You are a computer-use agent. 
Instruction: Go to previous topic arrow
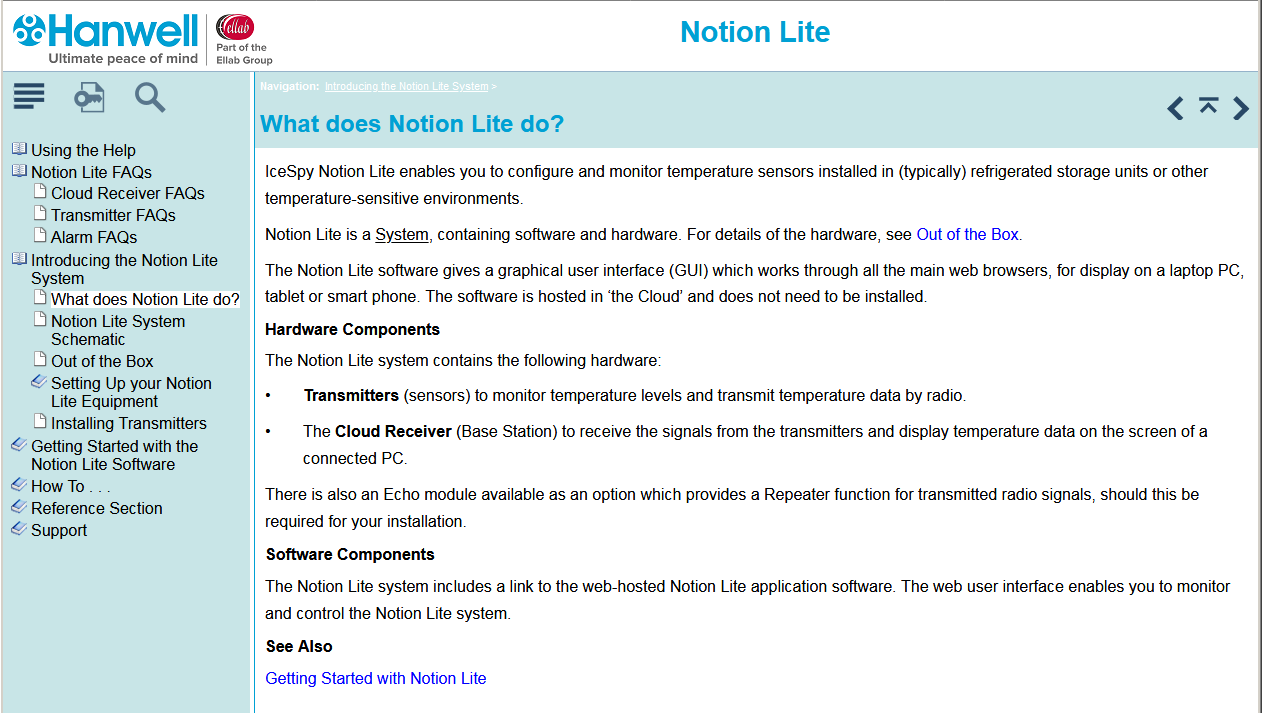(1176, 108)
